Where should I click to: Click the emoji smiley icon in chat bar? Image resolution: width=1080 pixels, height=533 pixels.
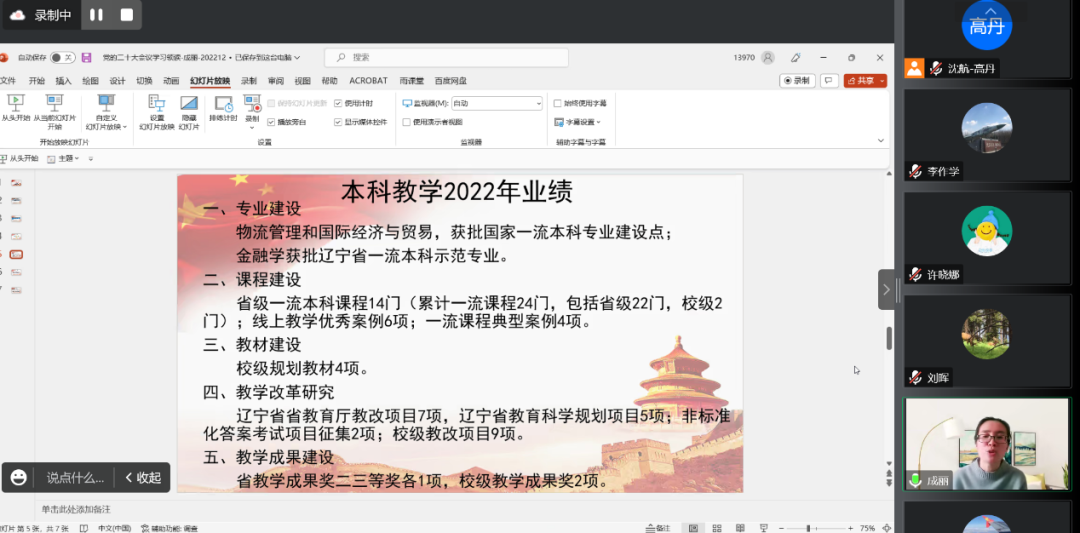point(18,478)
